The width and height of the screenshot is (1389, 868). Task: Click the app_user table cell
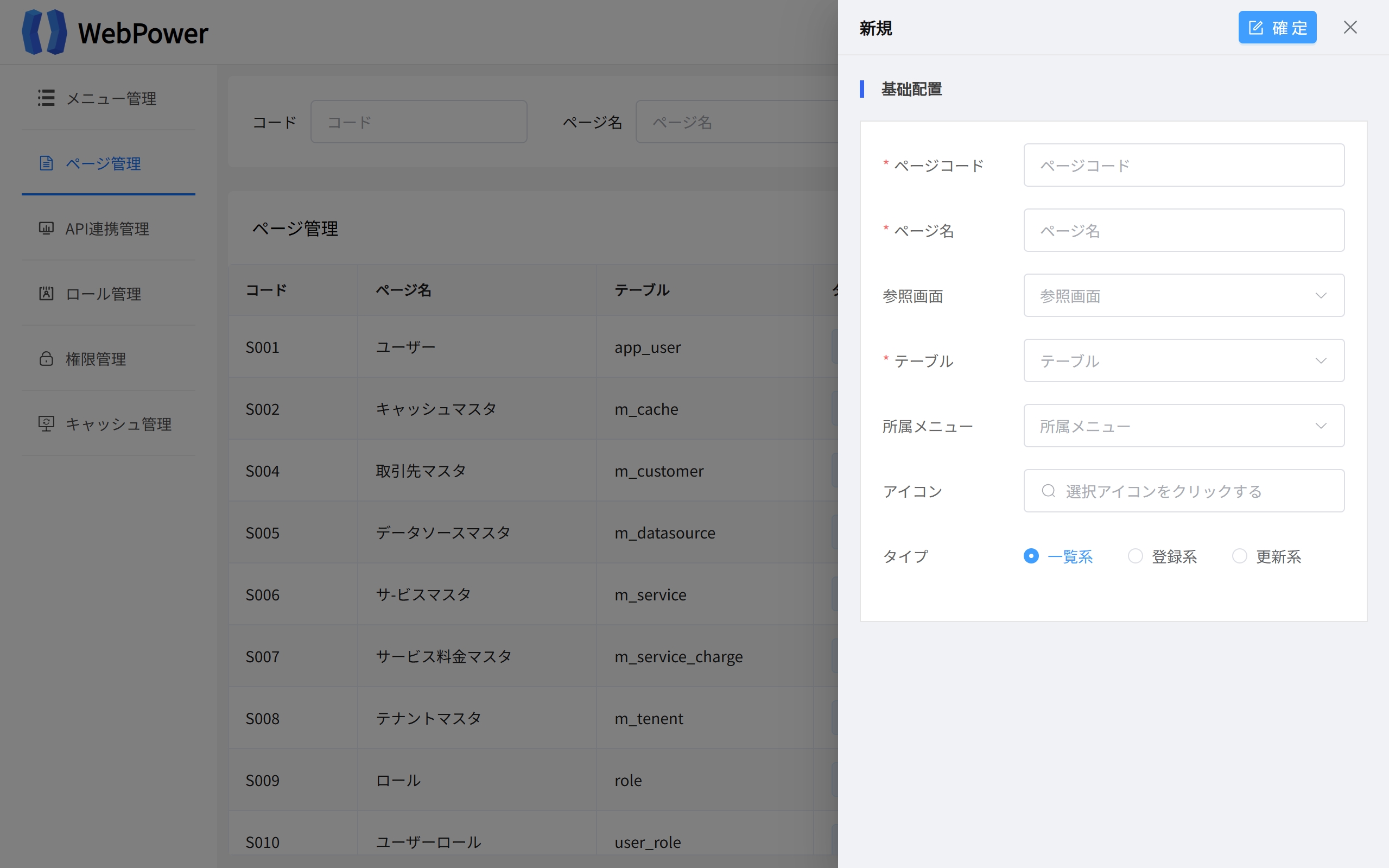coord(705,347)
